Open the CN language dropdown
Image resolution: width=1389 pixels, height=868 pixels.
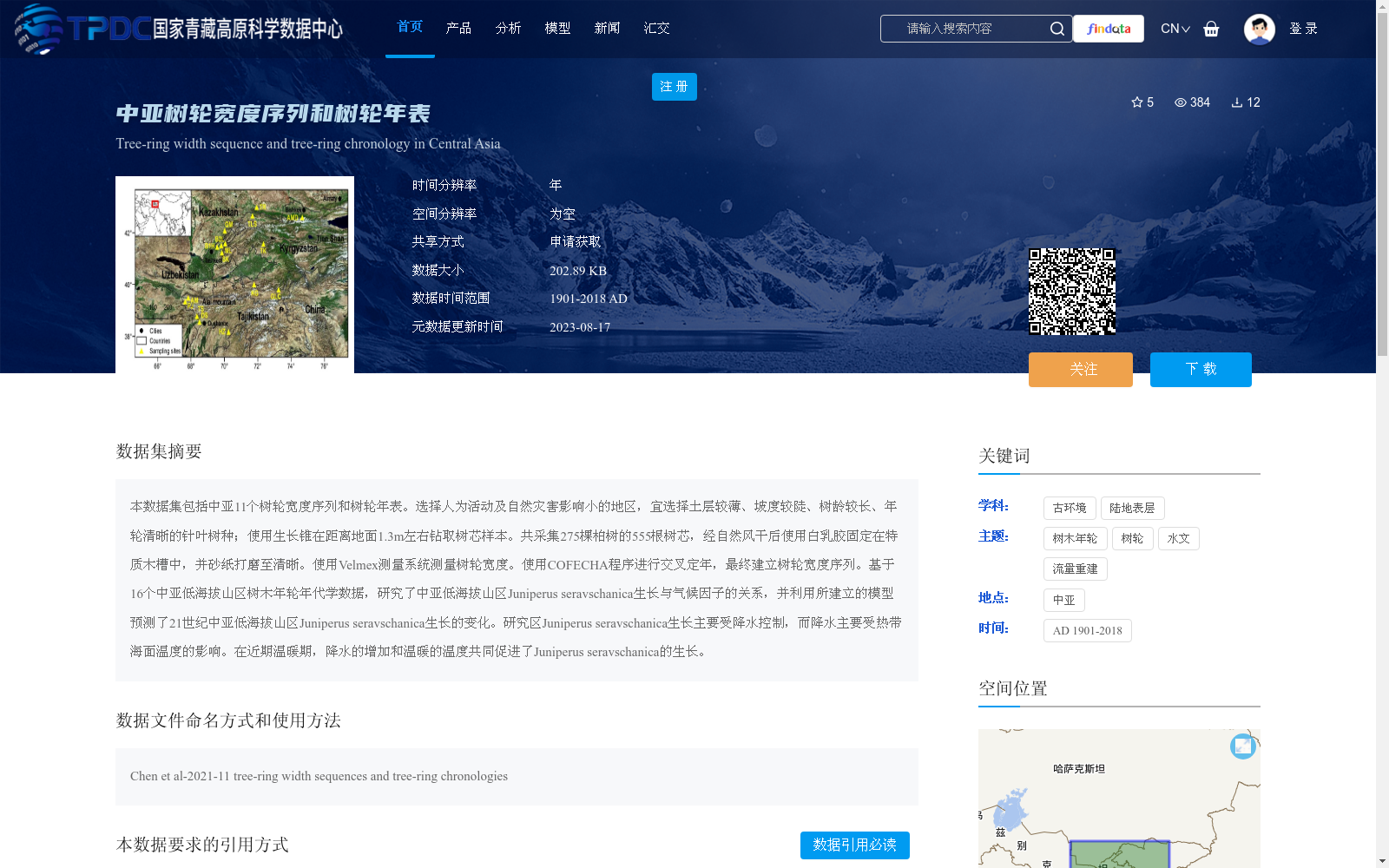tap(1175, 29)
